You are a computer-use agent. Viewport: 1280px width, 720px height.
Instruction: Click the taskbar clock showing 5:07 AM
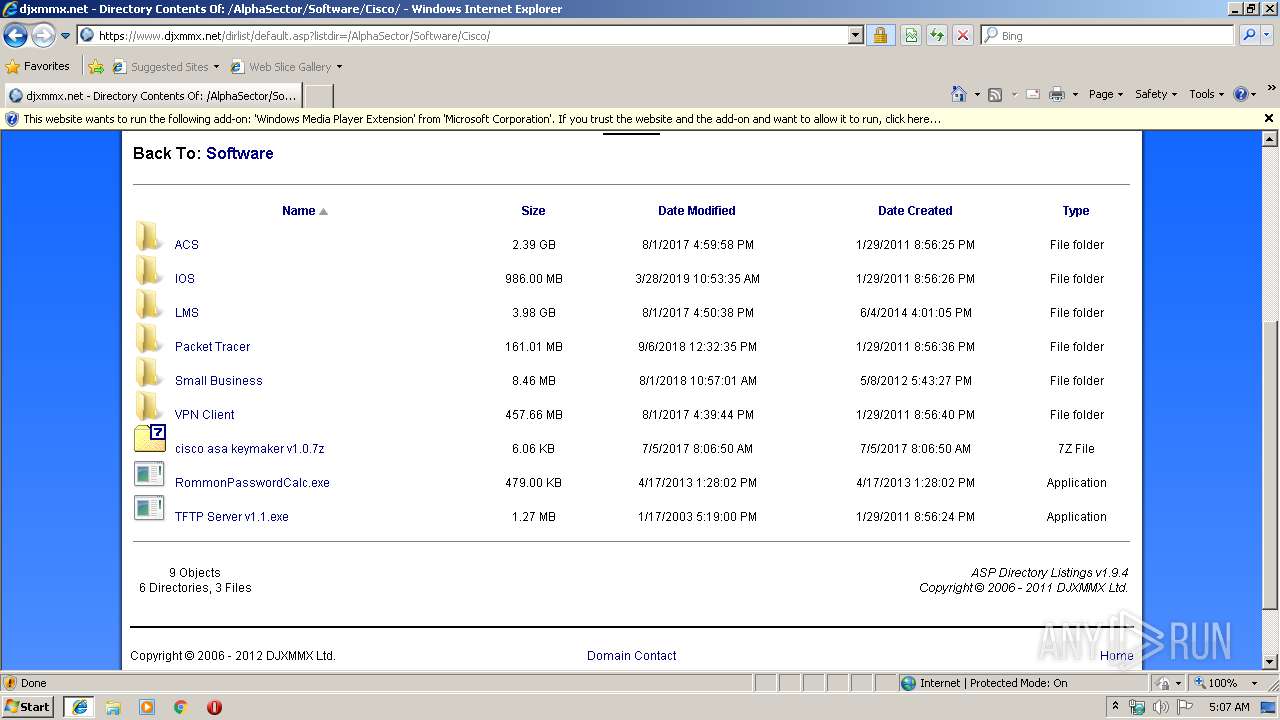click(x=1229, y=707)
